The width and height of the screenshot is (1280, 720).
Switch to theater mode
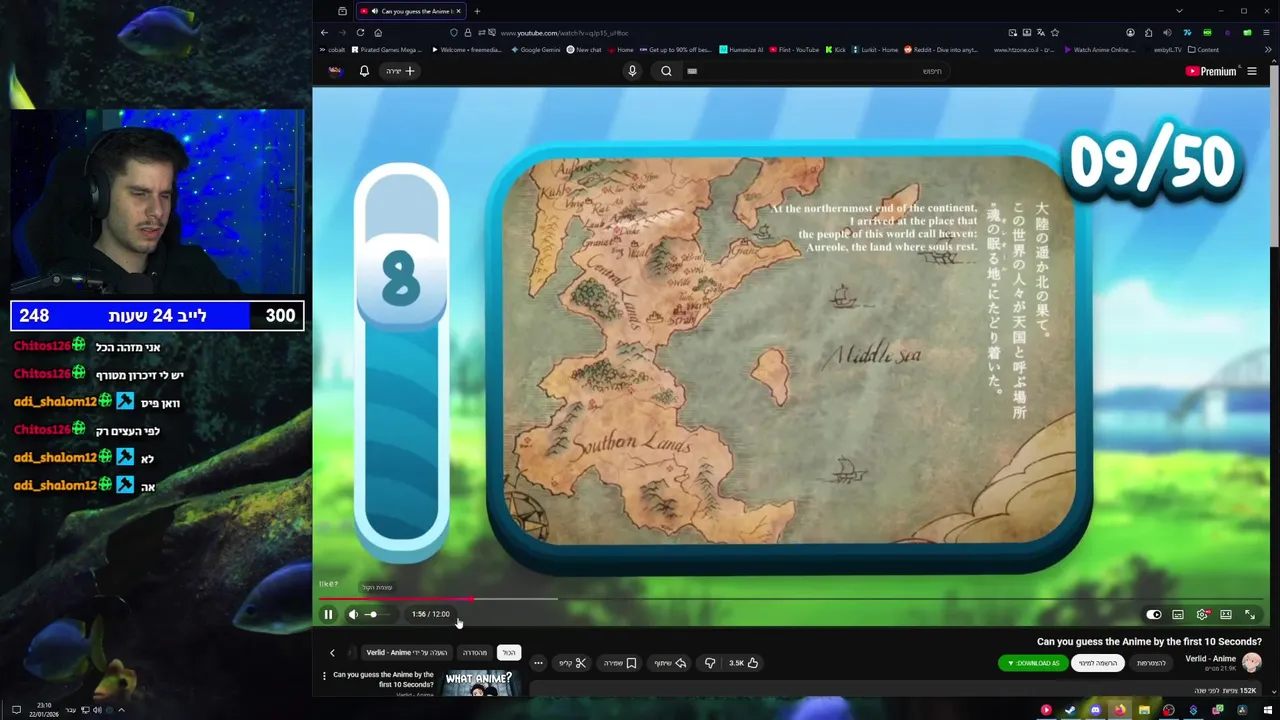coord(1226,615)
